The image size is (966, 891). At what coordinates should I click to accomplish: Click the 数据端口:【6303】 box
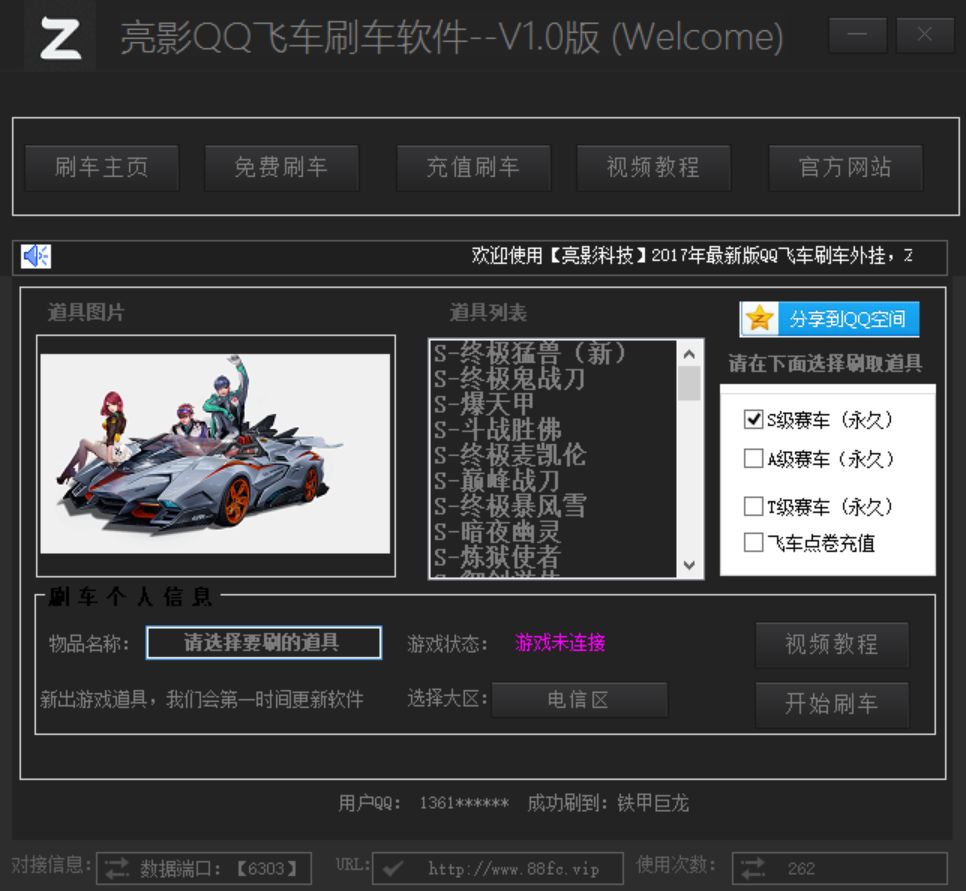[204, 868]
